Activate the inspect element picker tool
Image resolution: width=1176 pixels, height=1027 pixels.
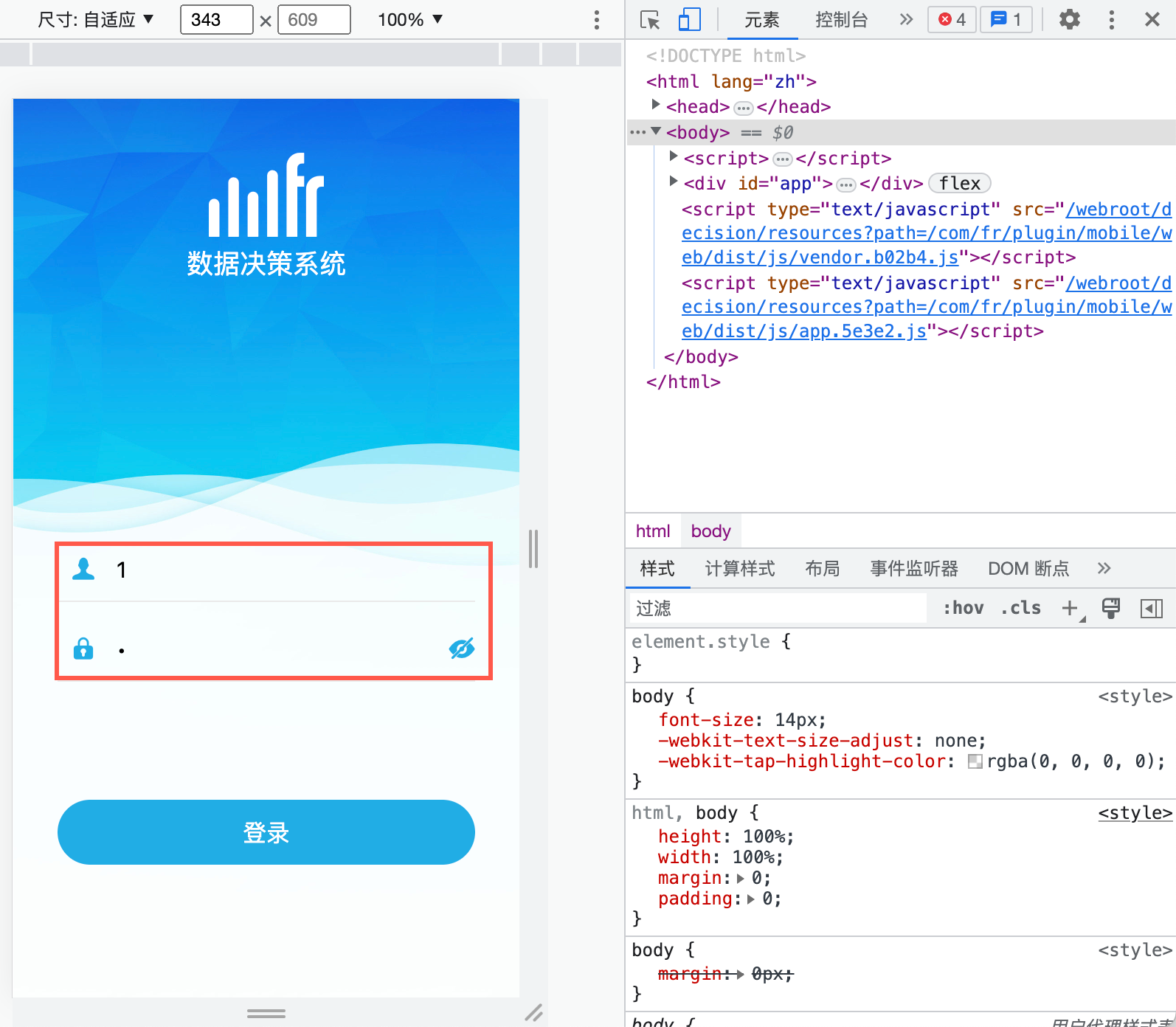click(x=650, y=20)
